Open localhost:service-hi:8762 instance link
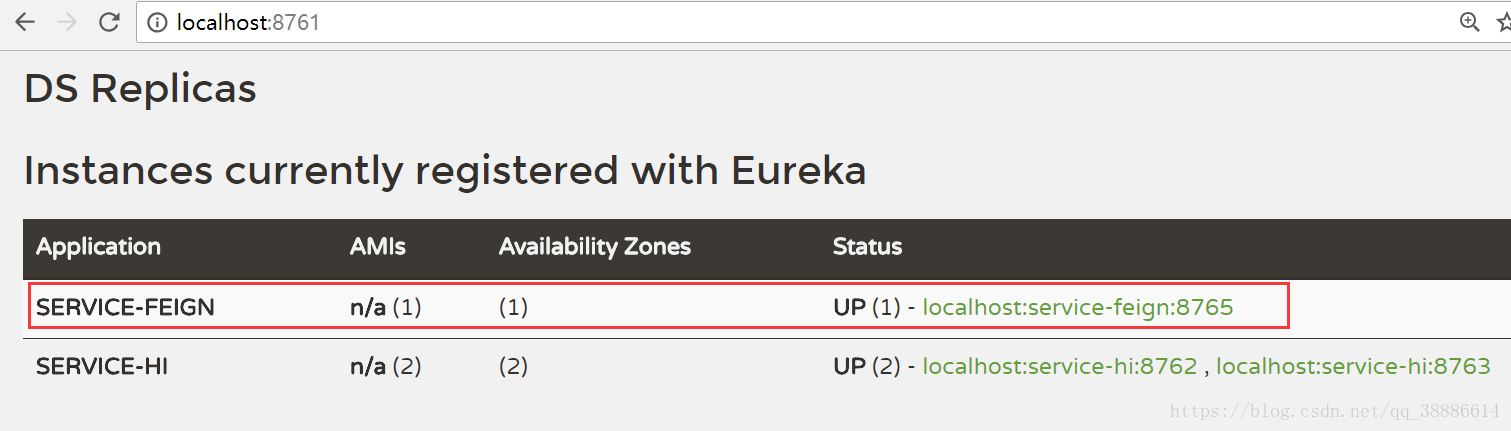The image size is (1511, 431). pyautogui.click(x=1059, y=367)
